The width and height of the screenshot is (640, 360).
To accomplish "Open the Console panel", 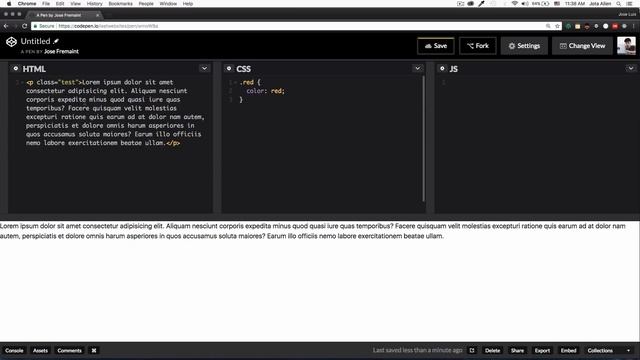I will 14,351.
